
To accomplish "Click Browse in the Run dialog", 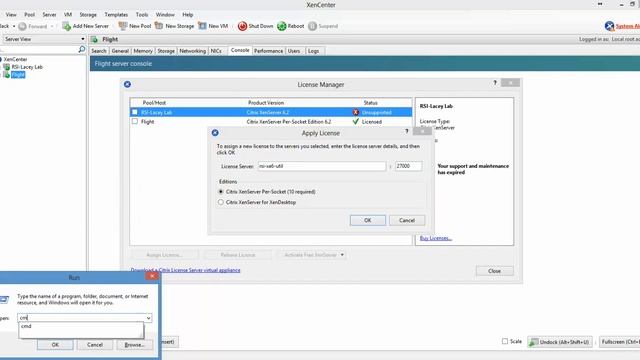I will (134, 345).
